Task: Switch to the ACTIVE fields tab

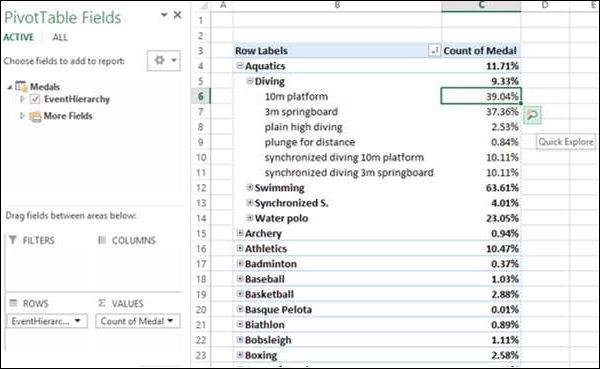Action: coord(19,37)
